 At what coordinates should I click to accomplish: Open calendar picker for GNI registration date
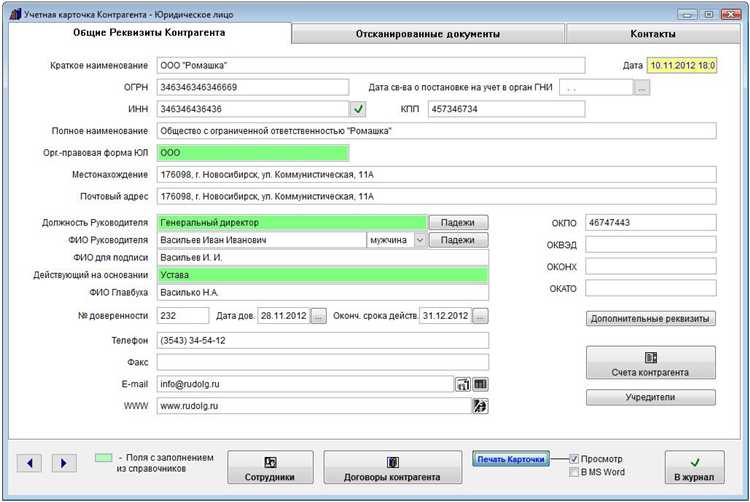642,87
